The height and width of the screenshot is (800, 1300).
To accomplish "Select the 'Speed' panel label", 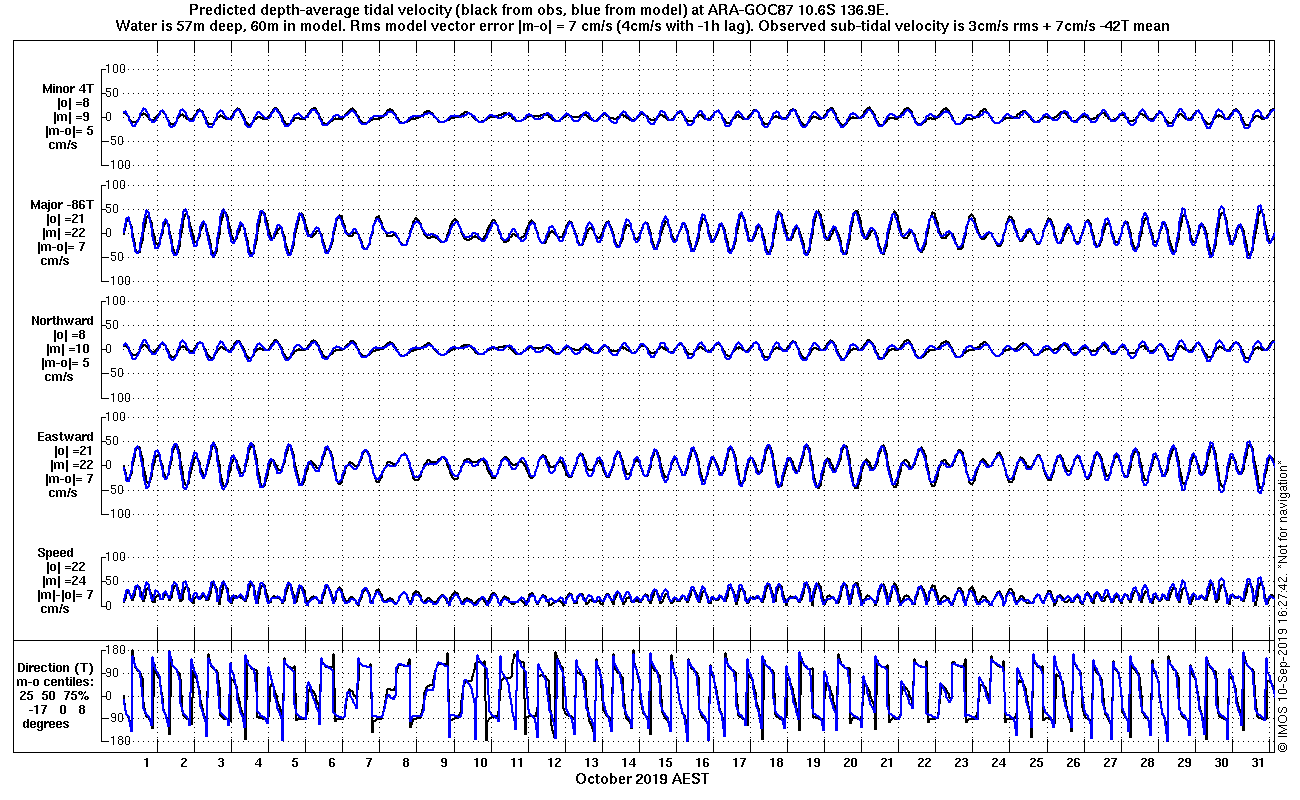I will pos(56,553).
